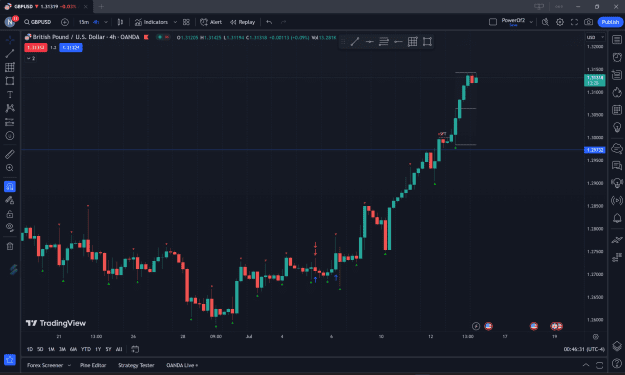Toggle lock all drawing tools
The width and height of the screenshot is (625, 375).
coord(10,214)
